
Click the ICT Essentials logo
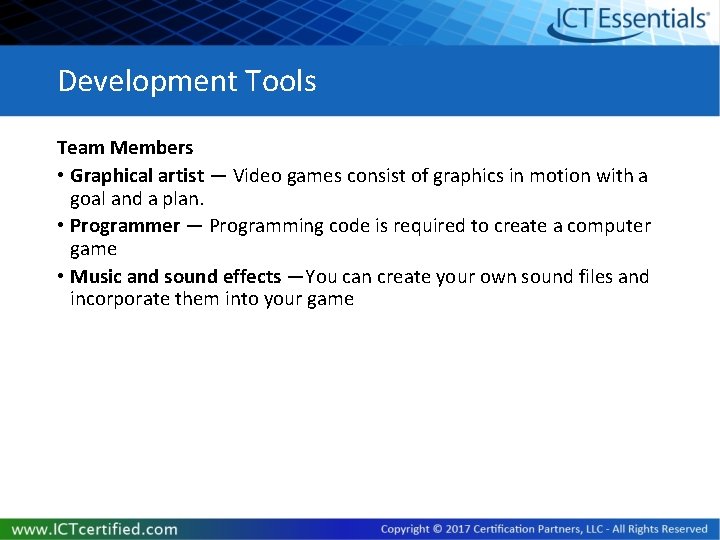(628, 23)
